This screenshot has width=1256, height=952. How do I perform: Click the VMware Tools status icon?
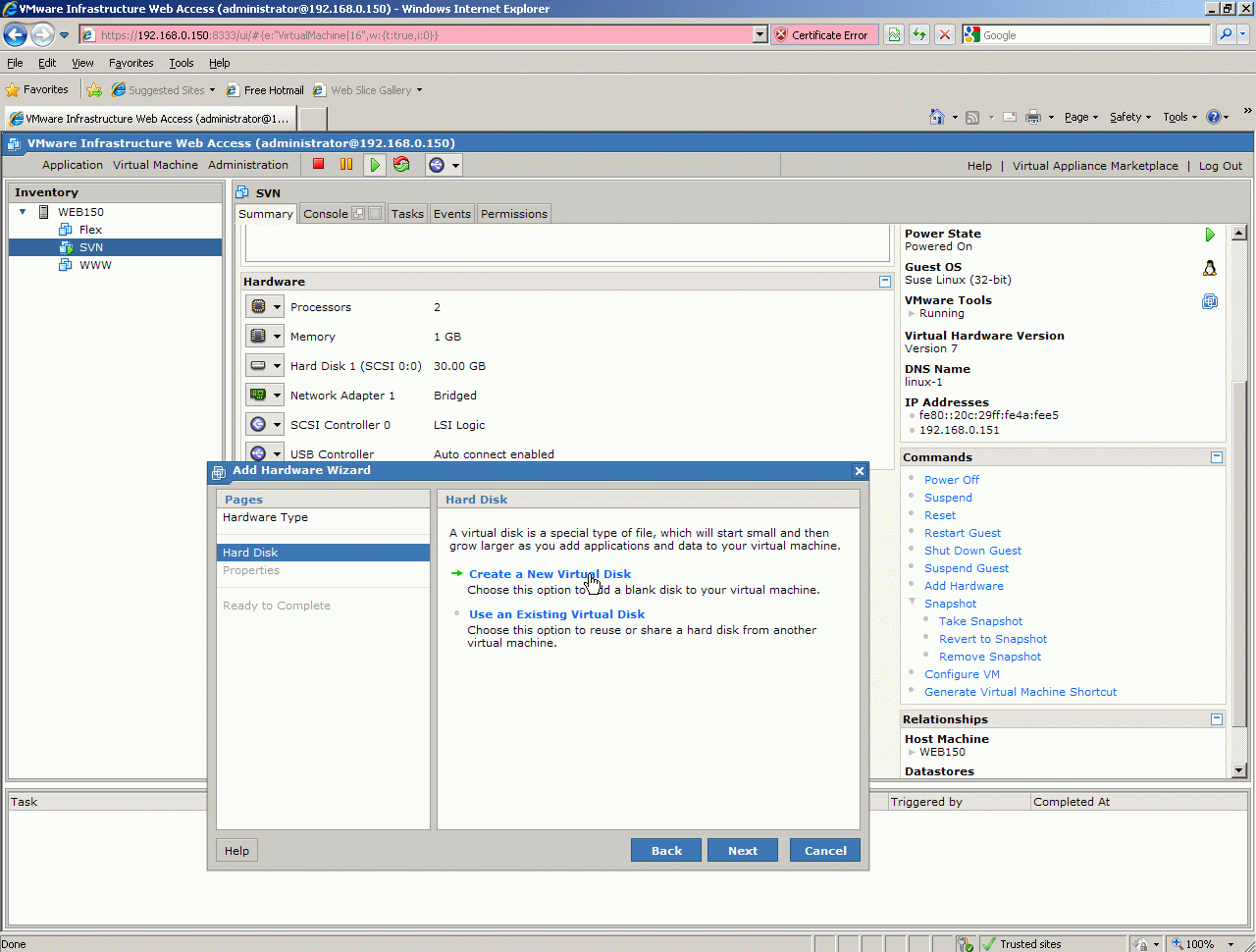click(x=1210, y=301)
